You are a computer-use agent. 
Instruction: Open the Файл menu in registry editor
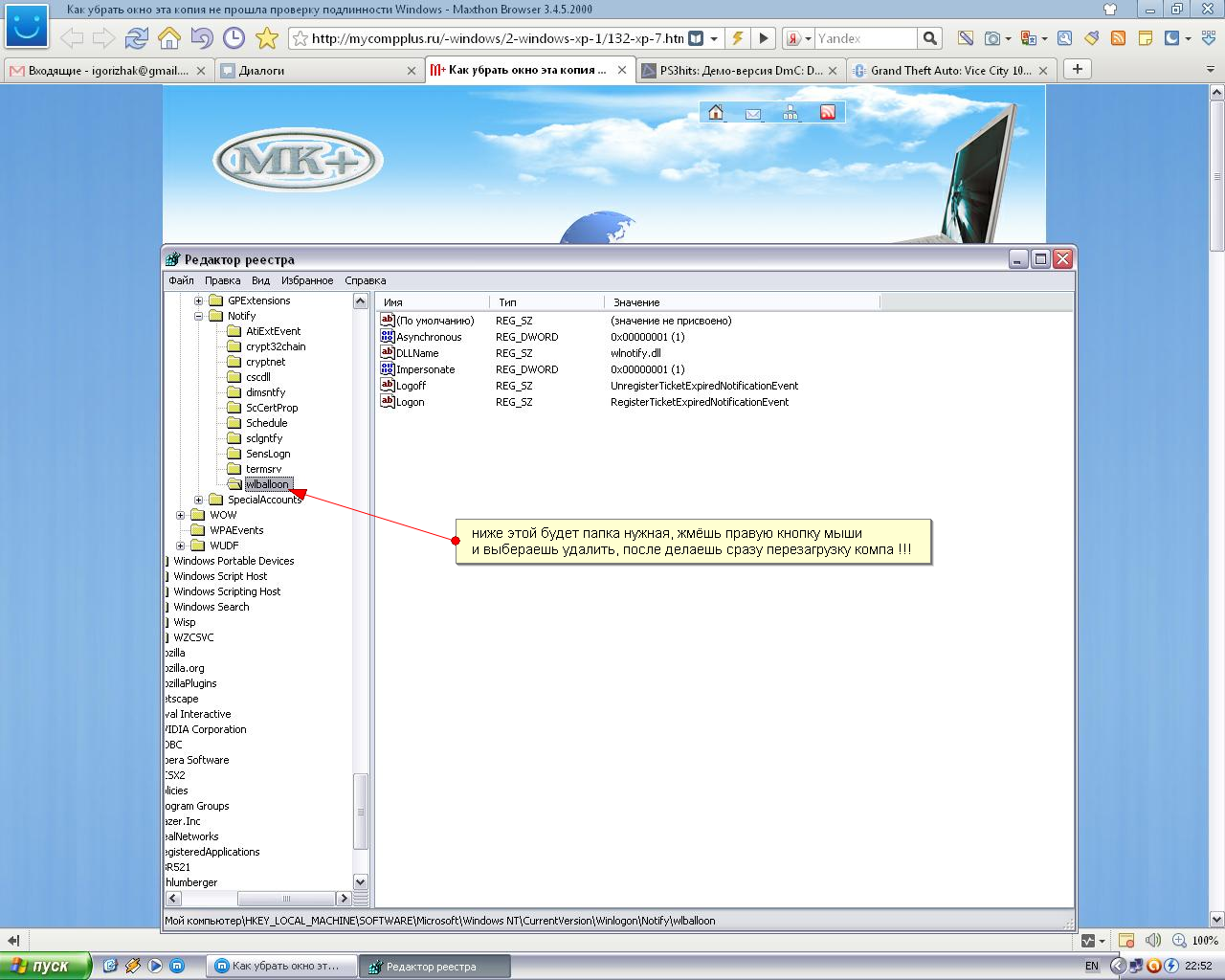(181, 280)
